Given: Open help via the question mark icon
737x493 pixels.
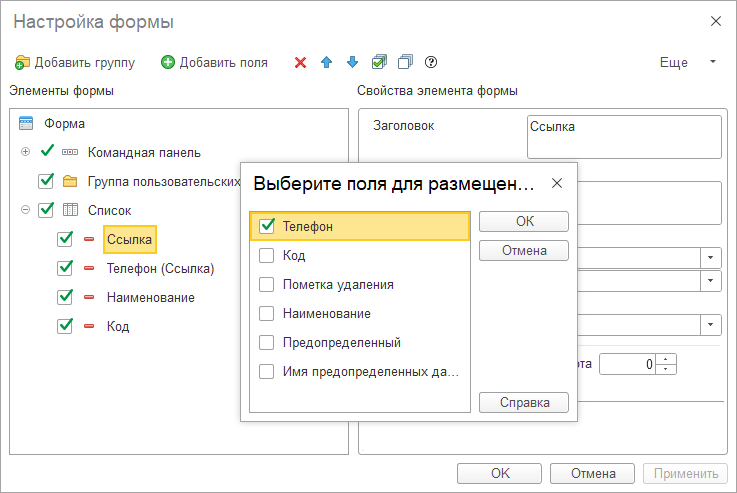Looking at the screenshot, I should coord(431,63).
